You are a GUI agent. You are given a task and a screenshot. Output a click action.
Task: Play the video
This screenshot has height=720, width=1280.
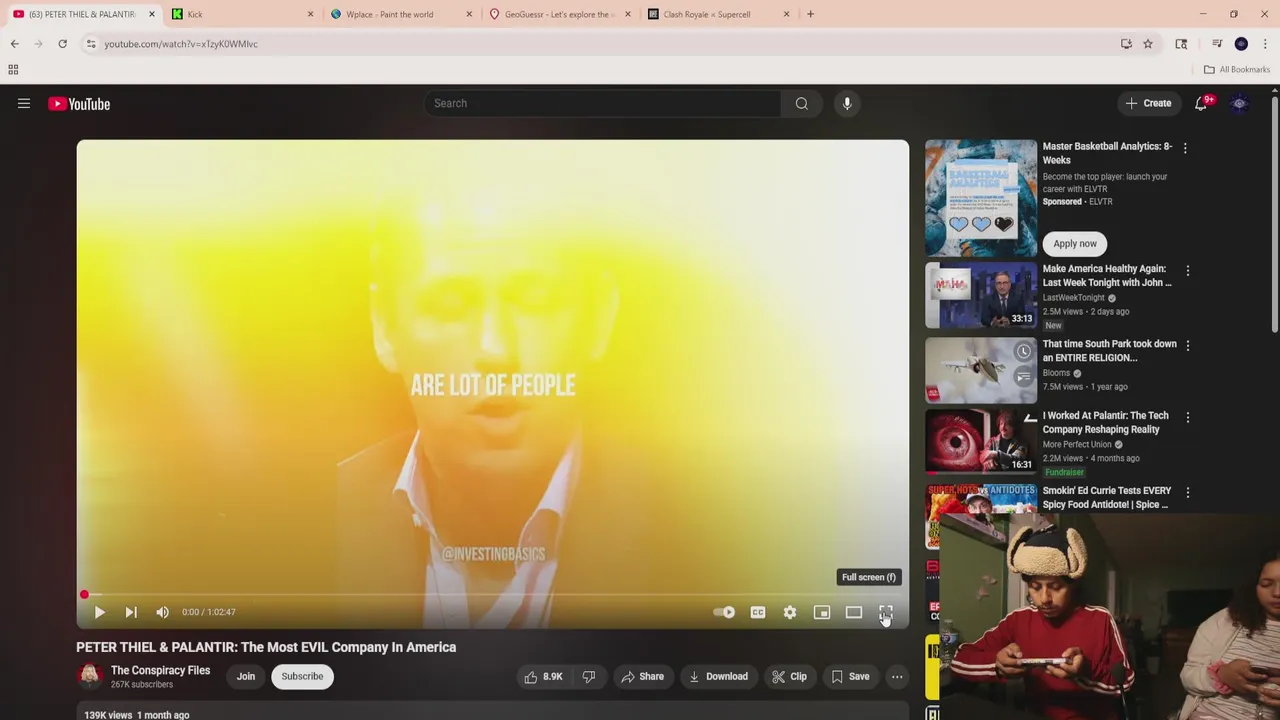point(99,612)
